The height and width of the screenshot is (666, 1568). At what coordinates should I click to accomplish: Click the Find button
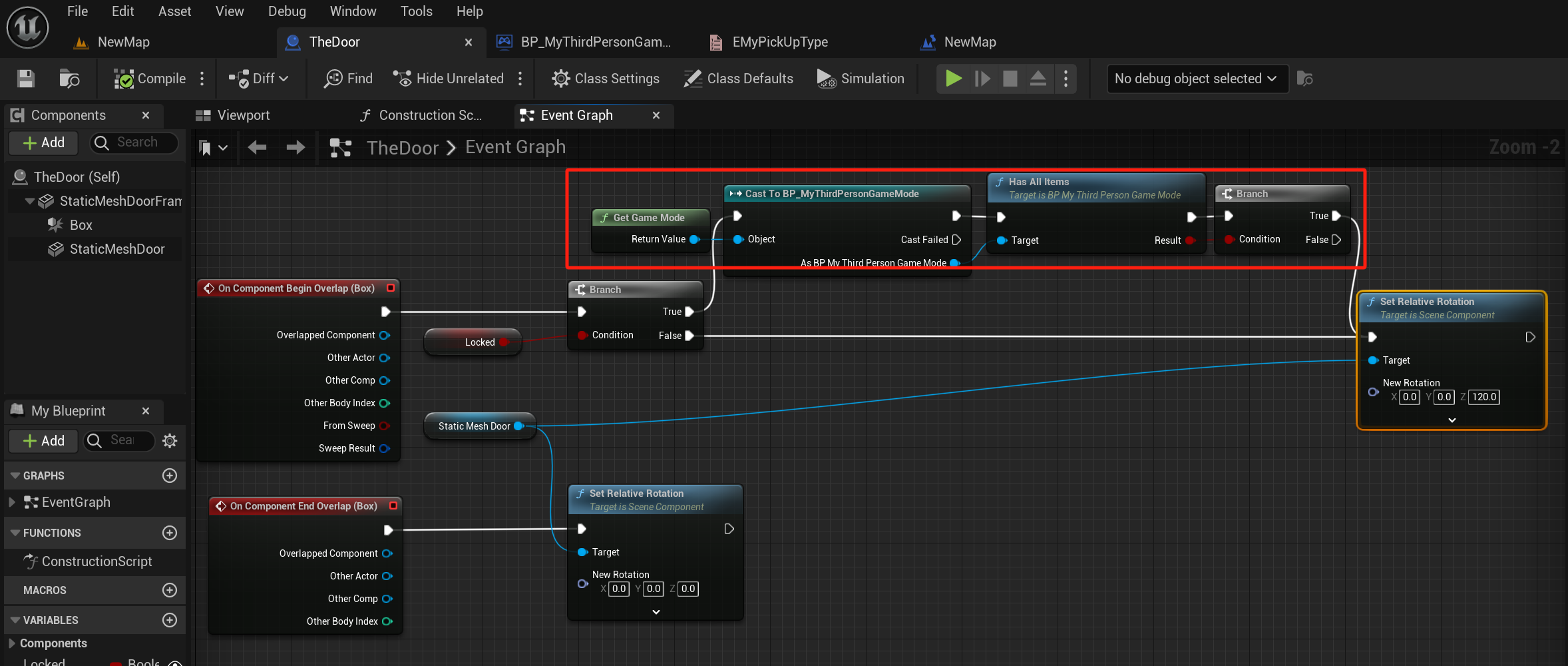coord(348,79)
